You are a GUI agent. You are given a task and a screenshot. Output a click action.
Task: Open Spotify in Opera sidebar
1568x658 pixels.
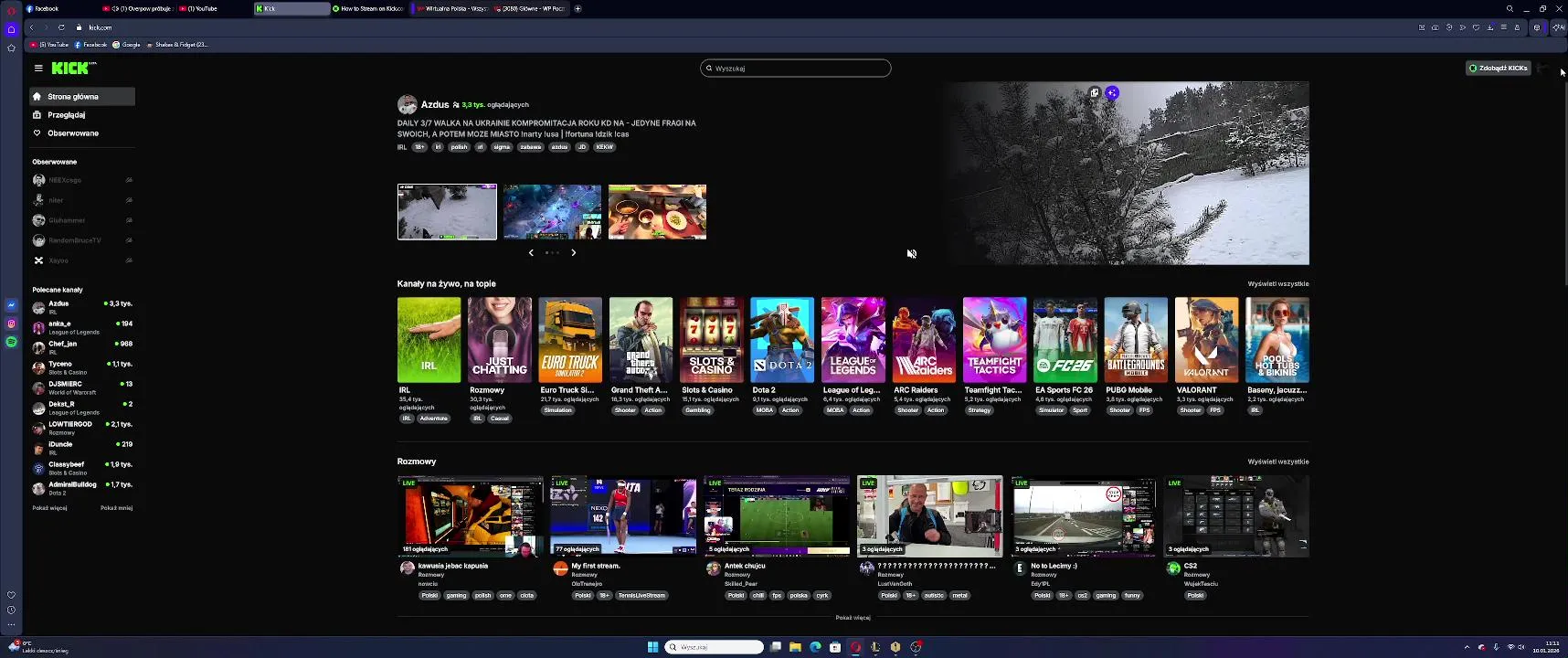pos(11,342)
